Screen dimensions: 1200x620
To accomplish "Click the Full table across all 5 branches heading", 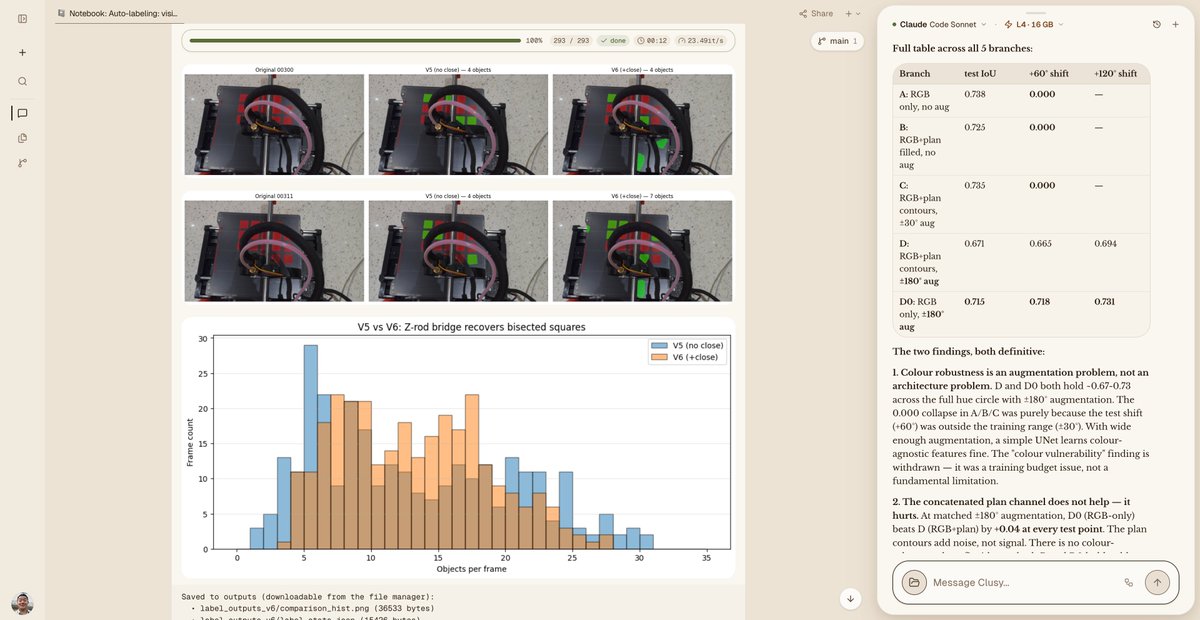I will point(962,48).
